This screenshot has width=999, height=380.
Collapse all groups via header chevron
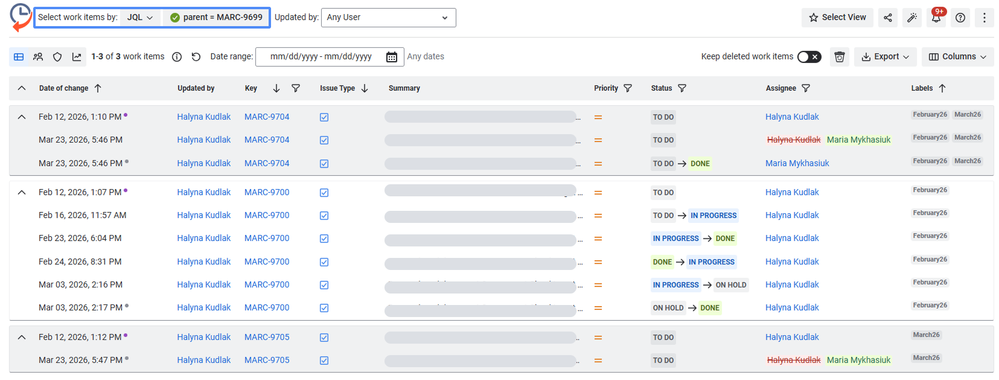pyautogui.click(x=22, y=89)
